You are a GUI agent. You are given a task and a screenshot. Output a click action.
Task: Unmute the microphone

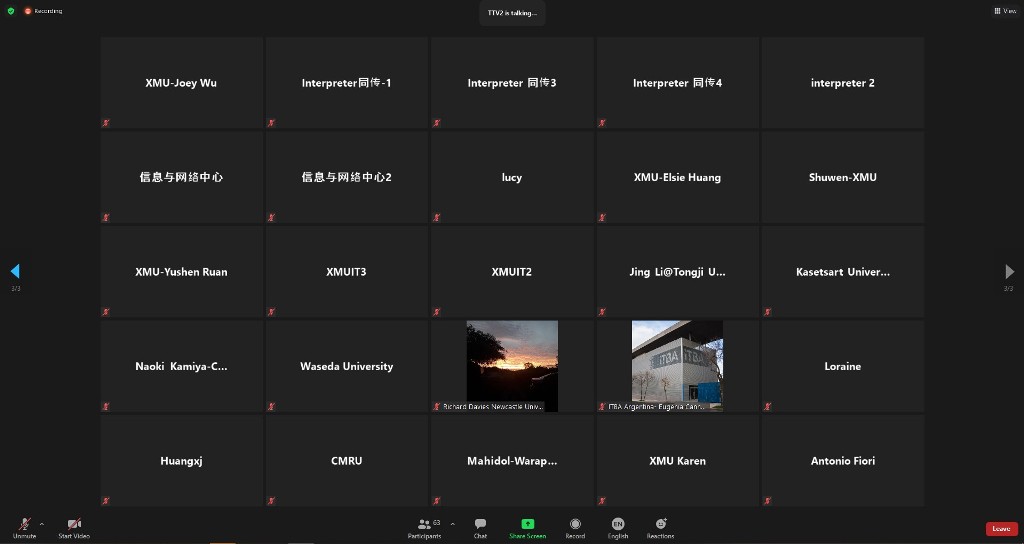(x=24, y=525)
